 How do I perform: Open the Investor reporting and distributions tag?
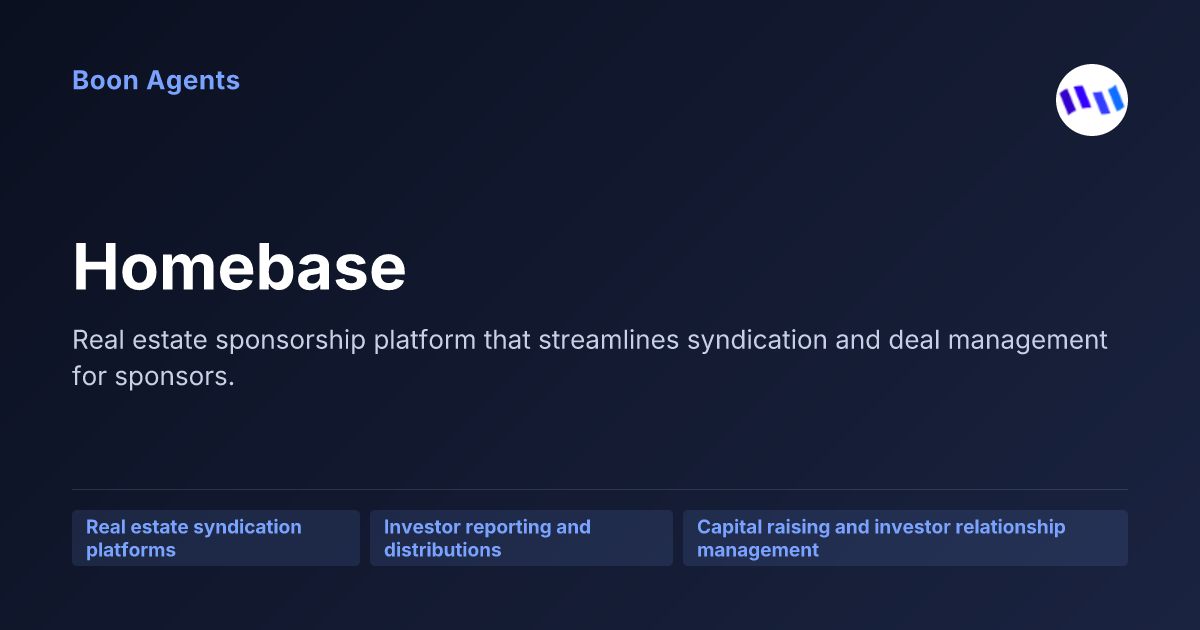[x=521, y=538]
